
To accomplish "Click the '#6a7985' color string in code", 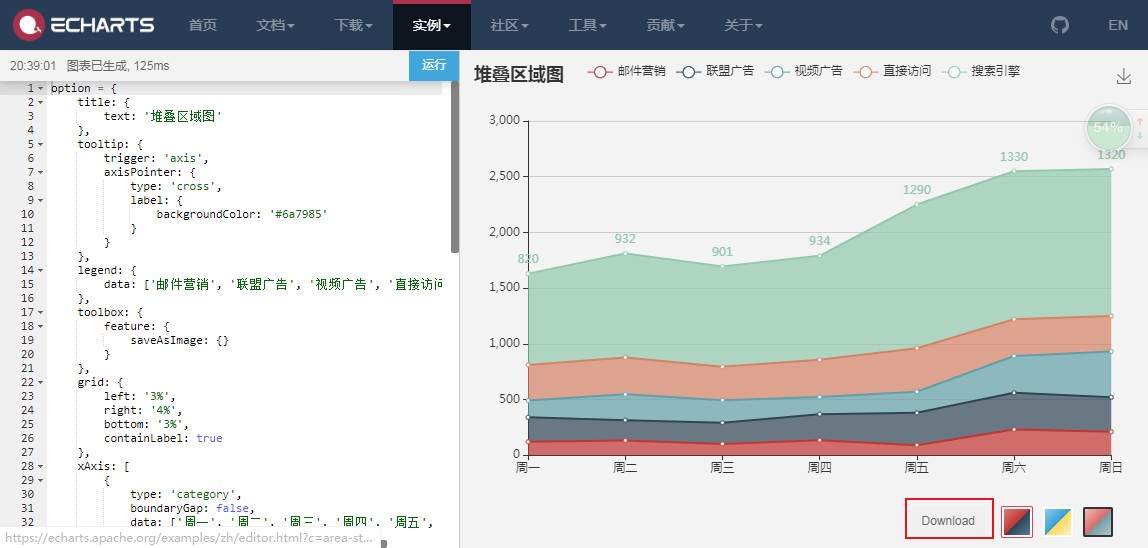I will [297, 215].
